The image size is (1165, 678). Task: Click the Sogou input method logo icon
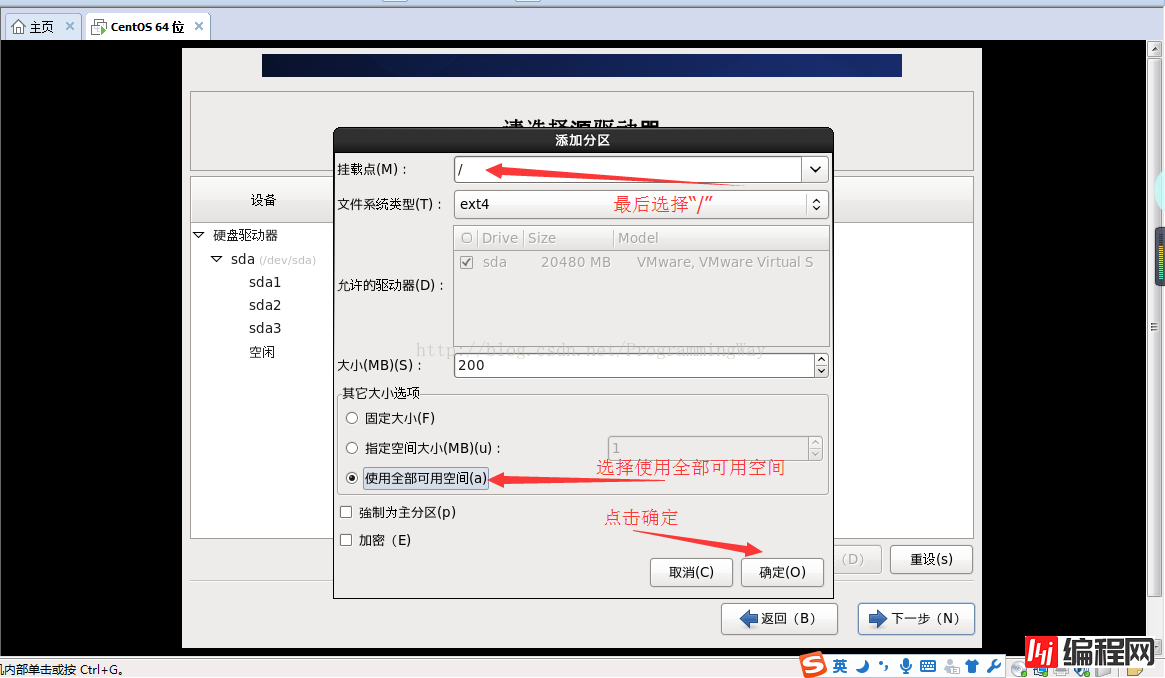[x=813, y=665]
